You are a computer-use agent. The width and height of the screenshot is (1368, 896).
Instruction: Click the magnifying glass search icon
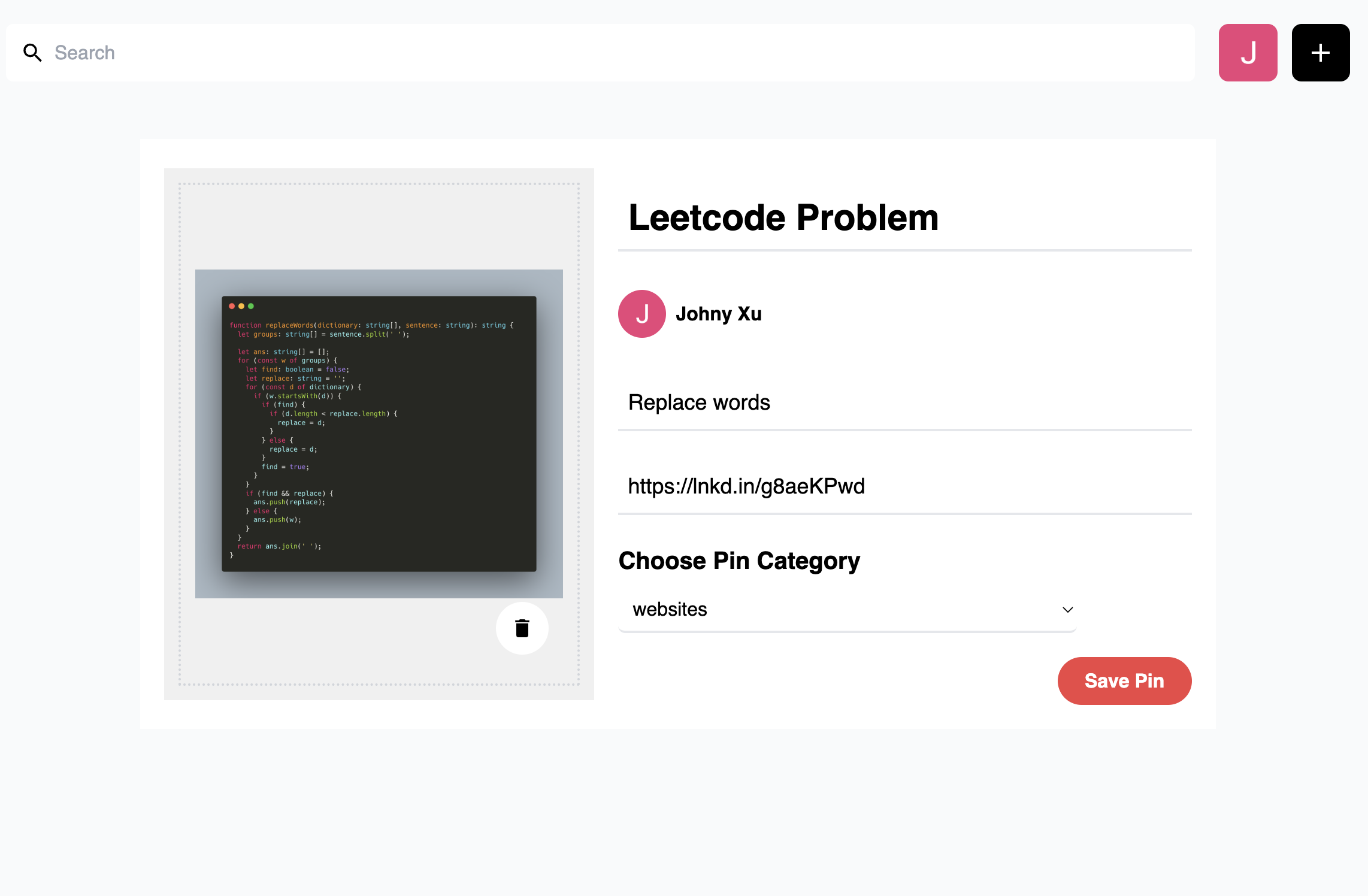point(32,53)
